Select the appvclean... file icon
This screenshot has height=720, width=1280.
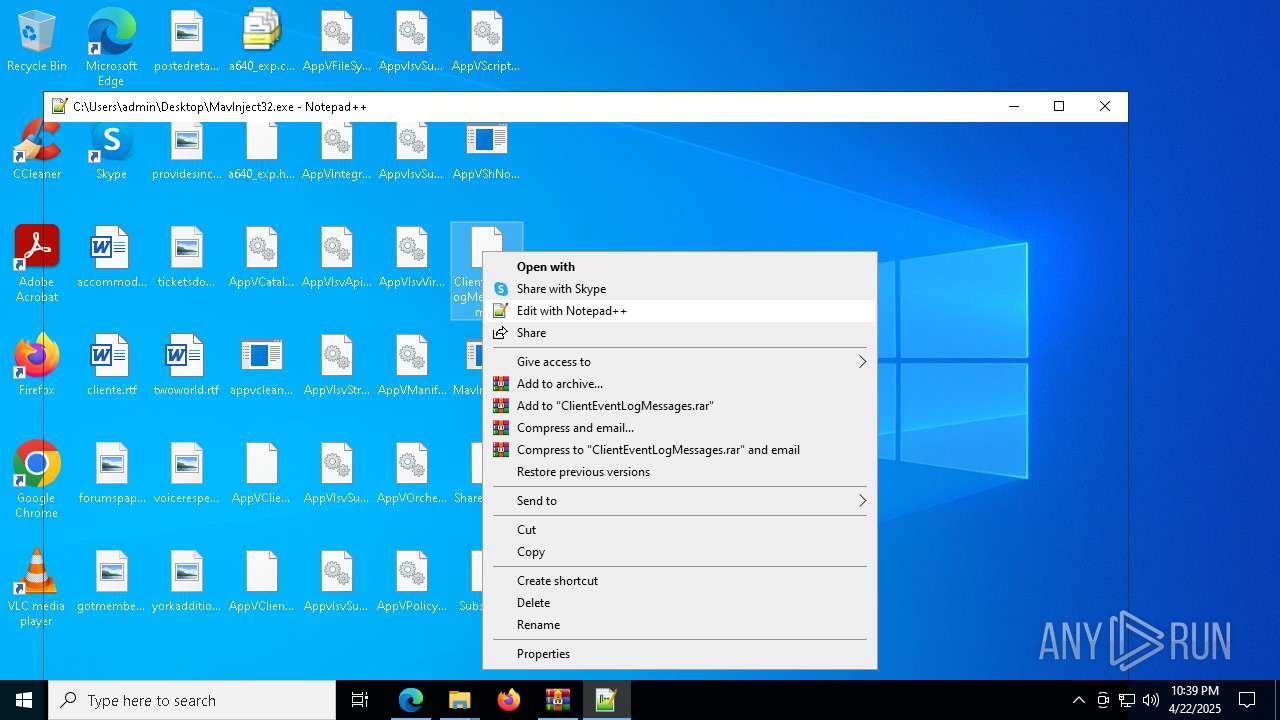pos(262,366)
